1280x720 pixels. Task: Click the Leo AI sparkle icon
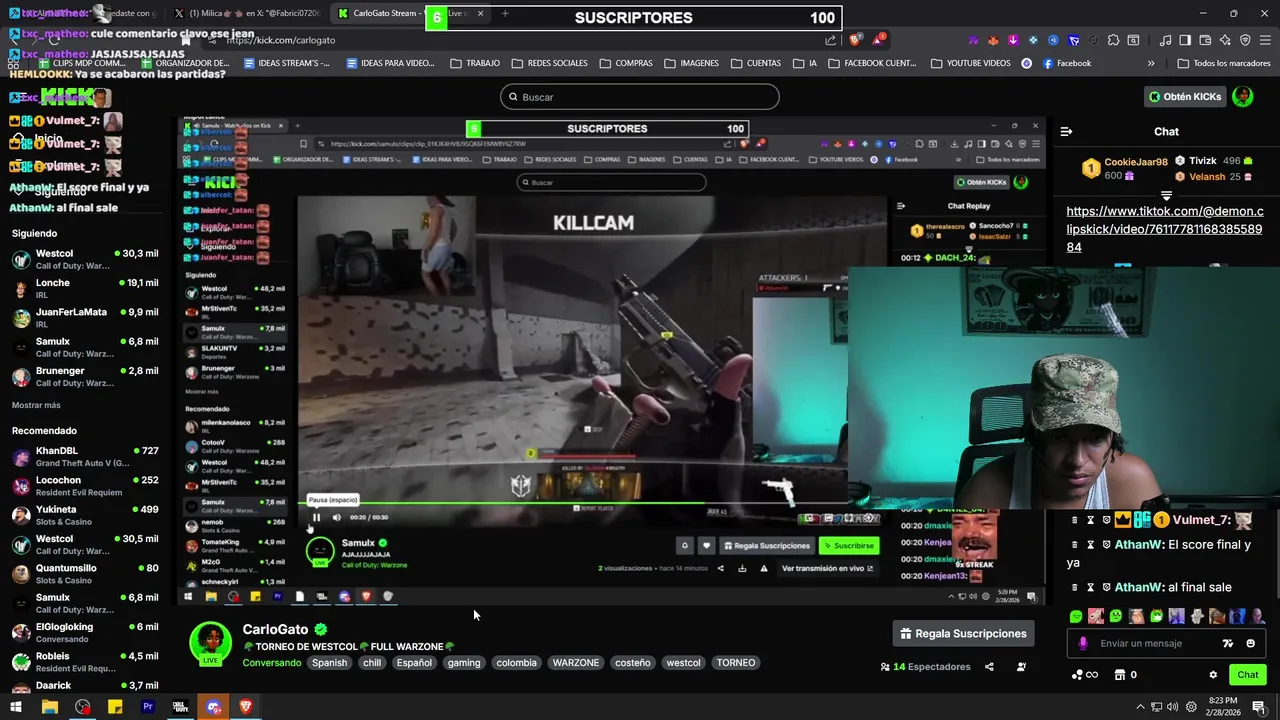(x=1225, y=40)
